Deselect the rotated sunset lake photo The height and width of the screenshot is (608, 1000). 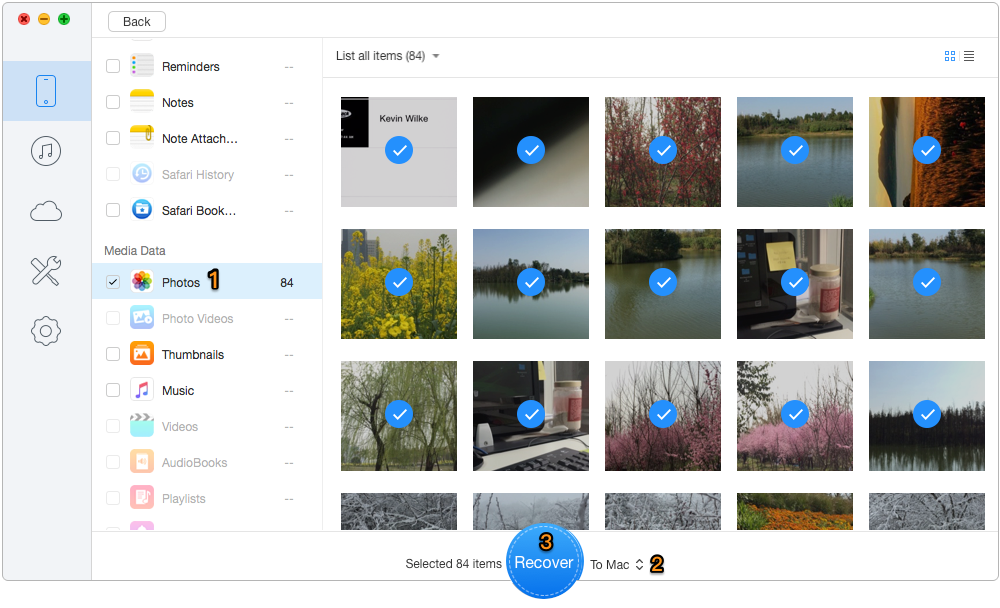[927, 152]
